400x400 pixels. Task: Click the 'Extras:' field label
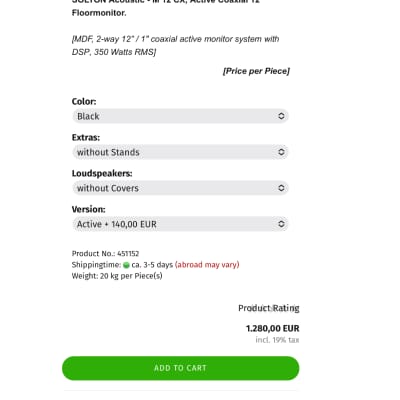point(86,137)
